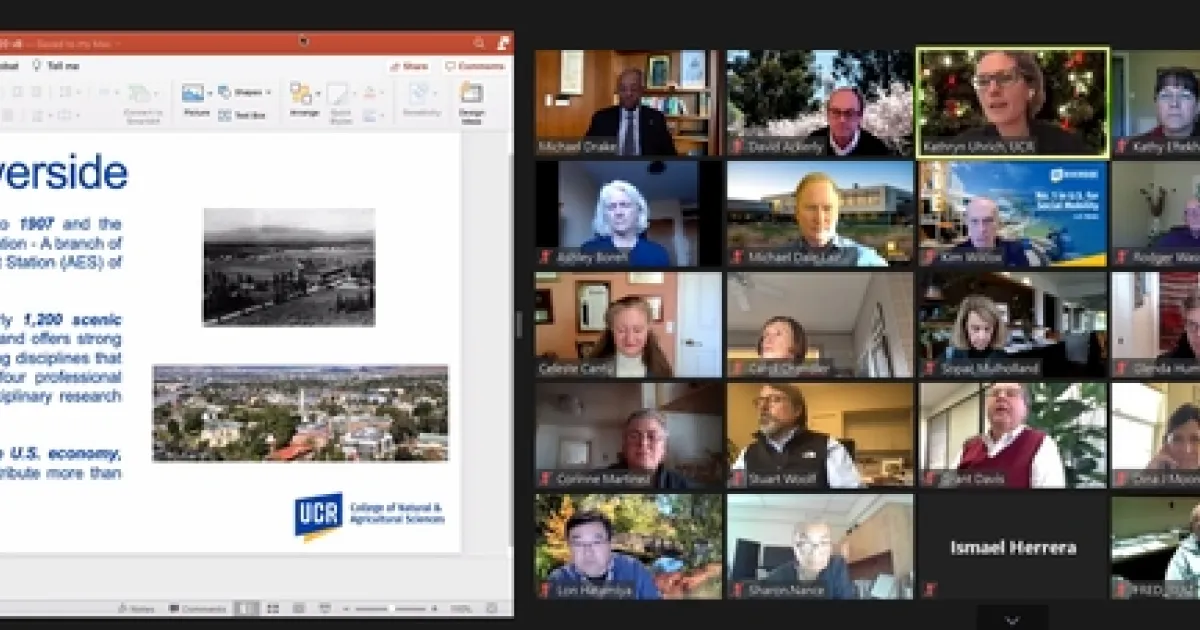1200x630 pixels.
Task: Click the Picture insert icon
Action: click(x=194, y=94)
